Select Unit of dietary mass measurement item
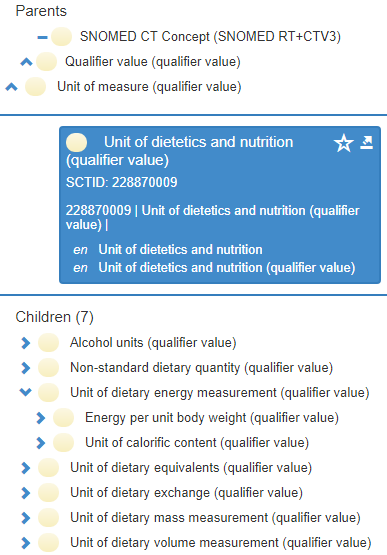387x555 pixels. tap(215, 518)
